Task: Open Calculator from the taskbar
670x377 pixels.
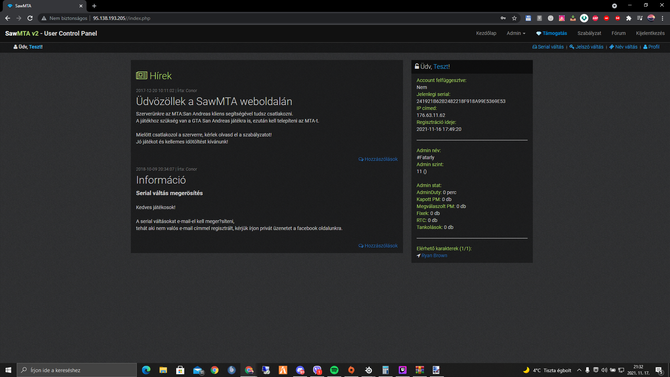Action: pos(385,370)
